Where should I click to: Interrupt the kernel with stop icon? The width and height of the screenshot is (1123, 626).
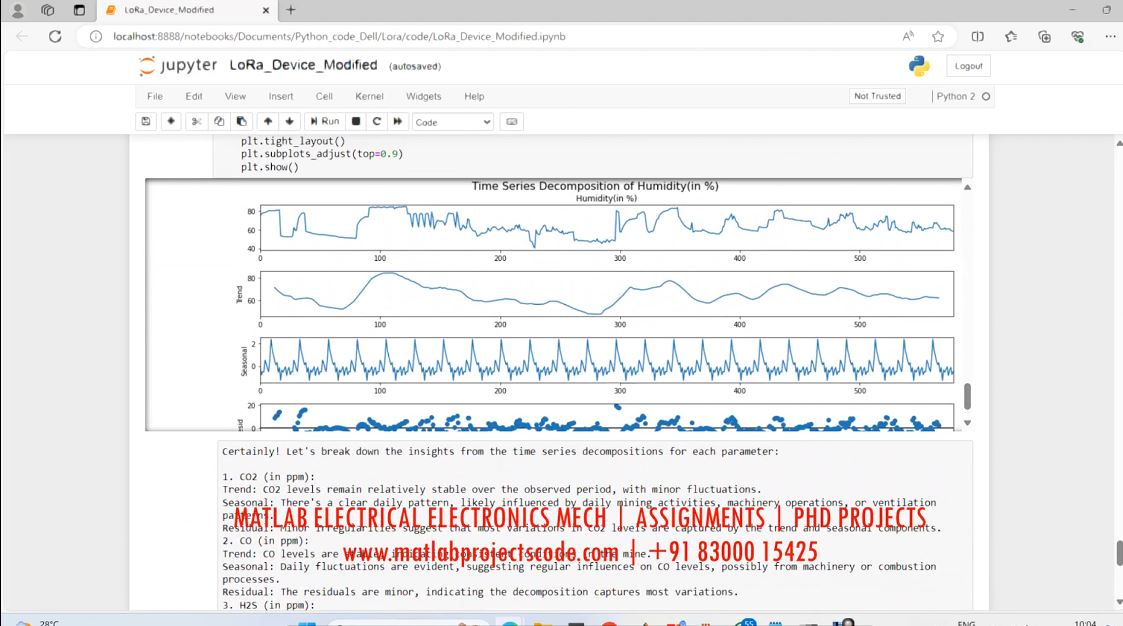coord(356,121)
